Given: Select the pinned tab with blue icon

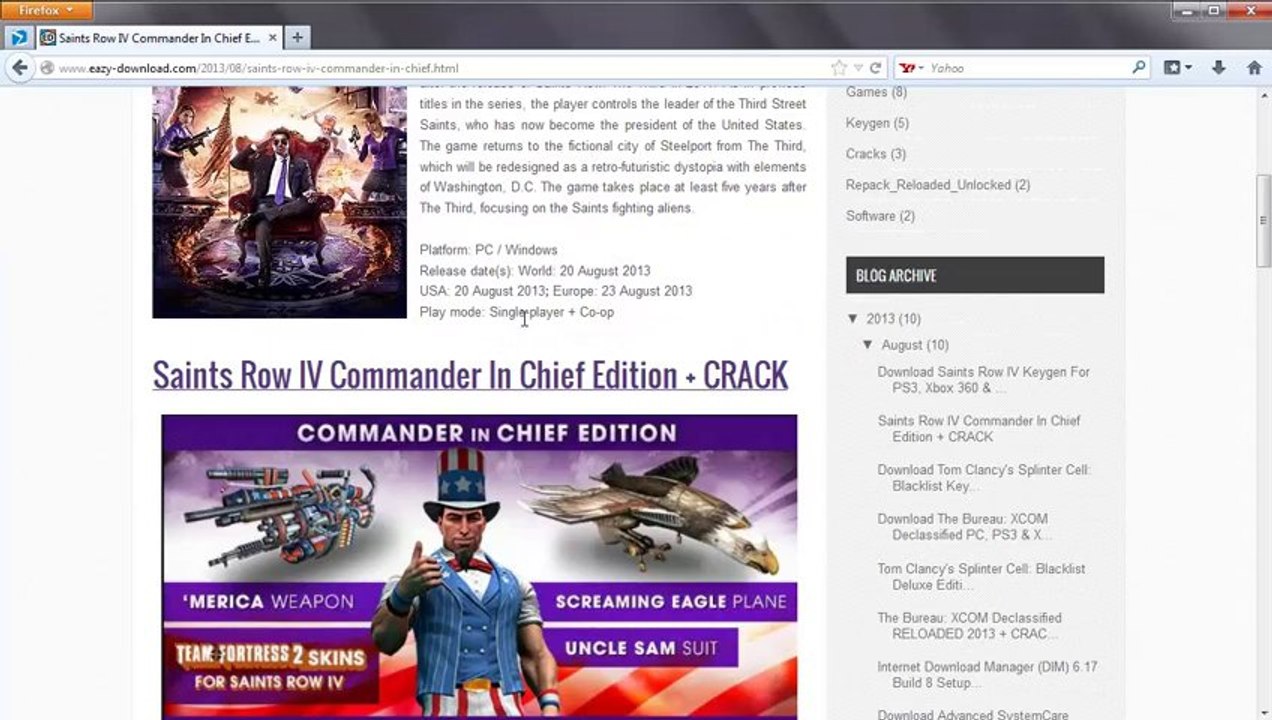Looking at the screenshot, I should [18, 38].
